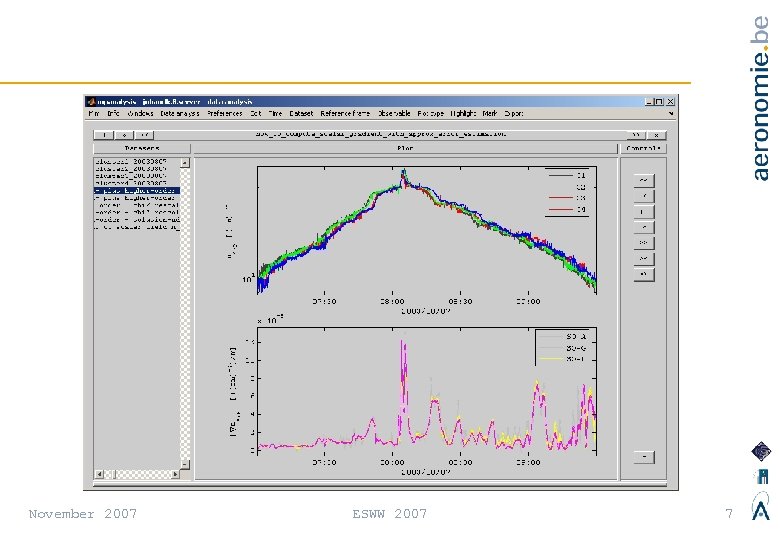Click the isolated button at the Controls panel bottom

[645, 457]
